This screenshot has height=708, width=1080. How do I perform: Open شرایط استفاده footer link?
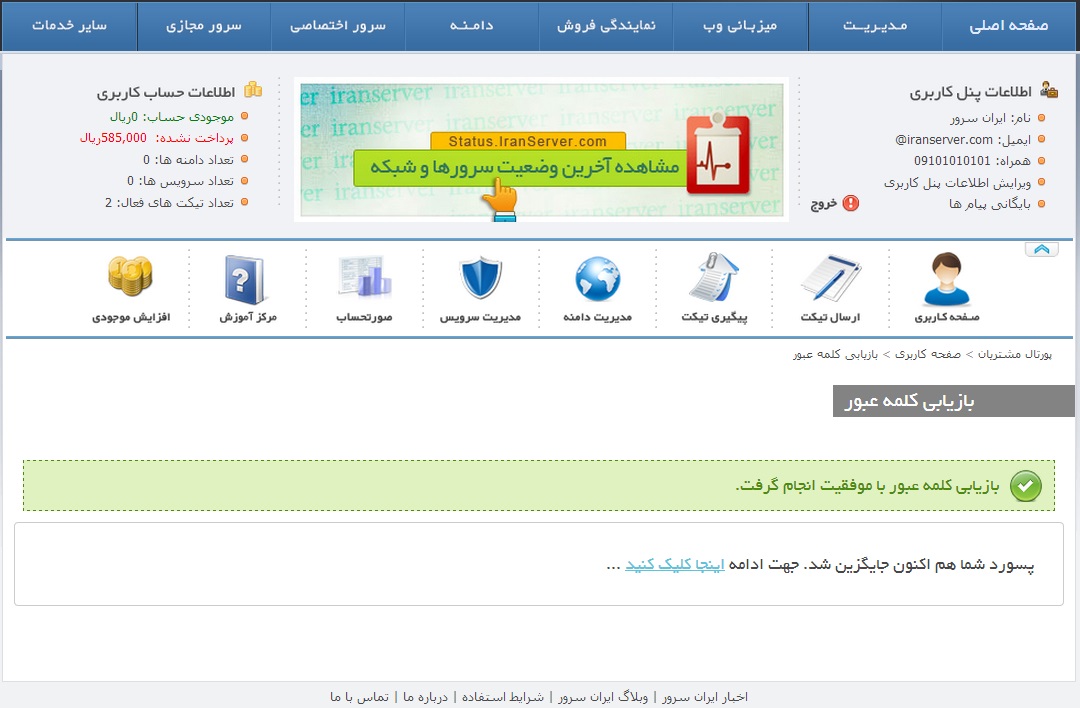coord(503,697)
